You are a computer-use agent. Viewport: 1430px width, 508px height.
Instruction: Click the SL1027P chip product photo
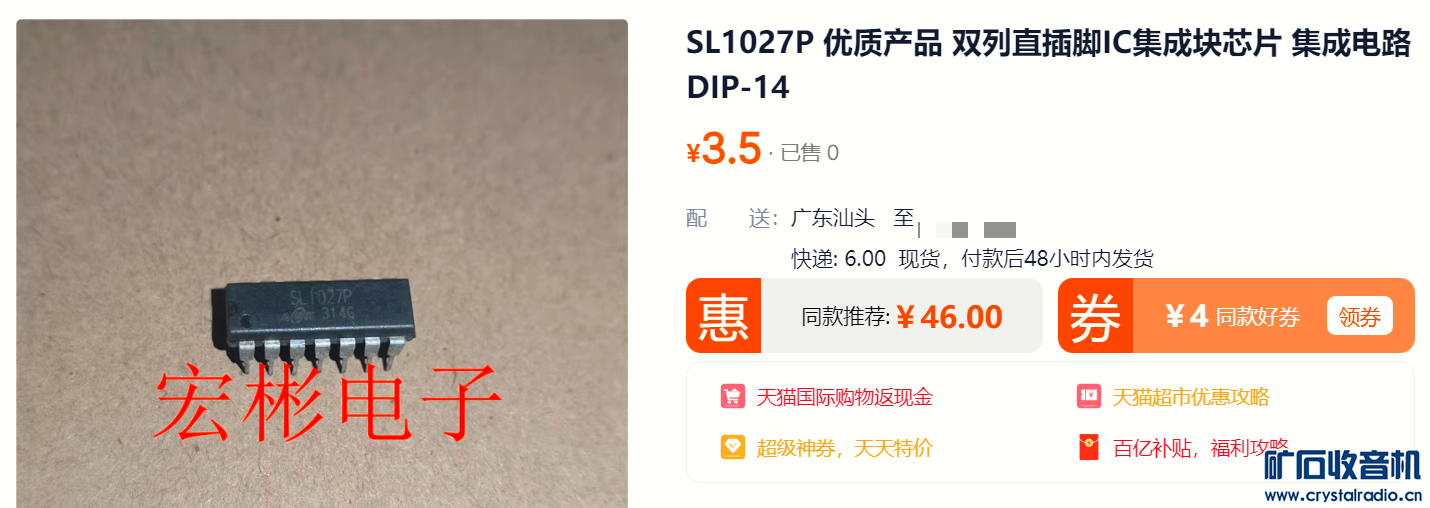coord(322,264)
